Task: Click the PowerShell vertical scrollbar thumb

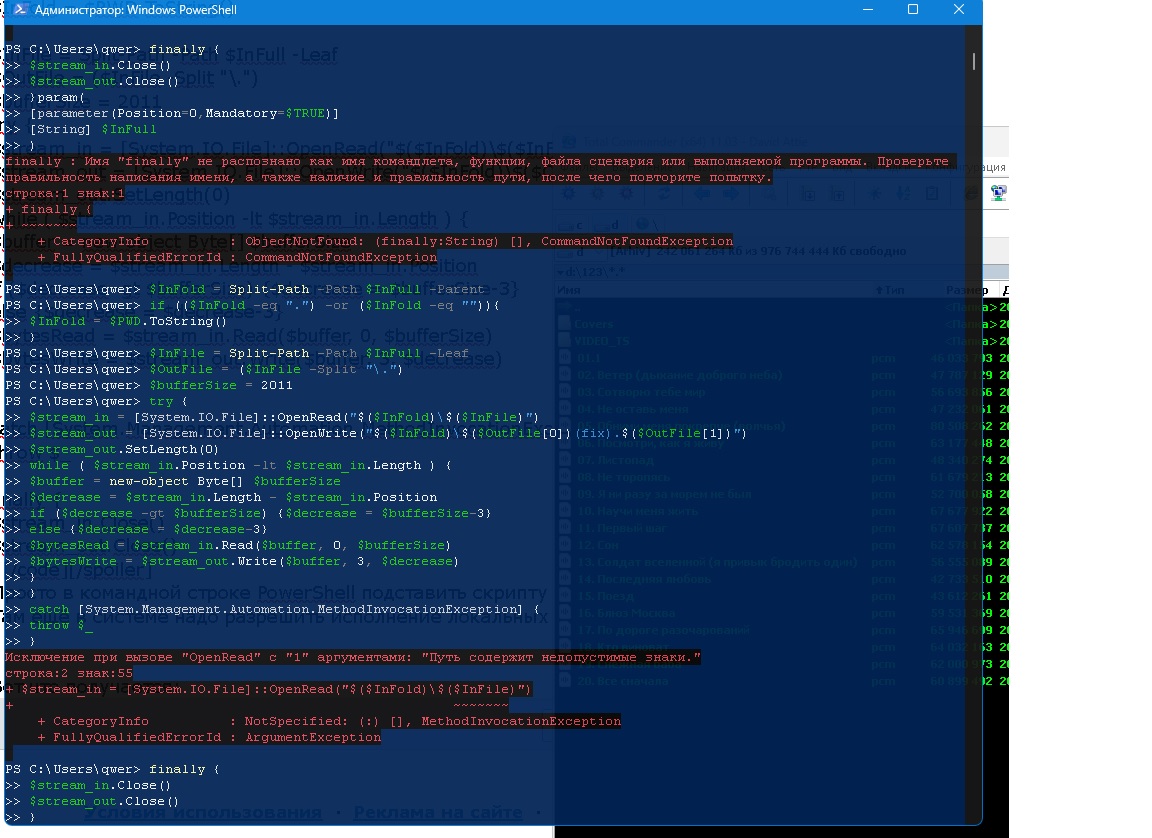Action: [x=974, y=60]
